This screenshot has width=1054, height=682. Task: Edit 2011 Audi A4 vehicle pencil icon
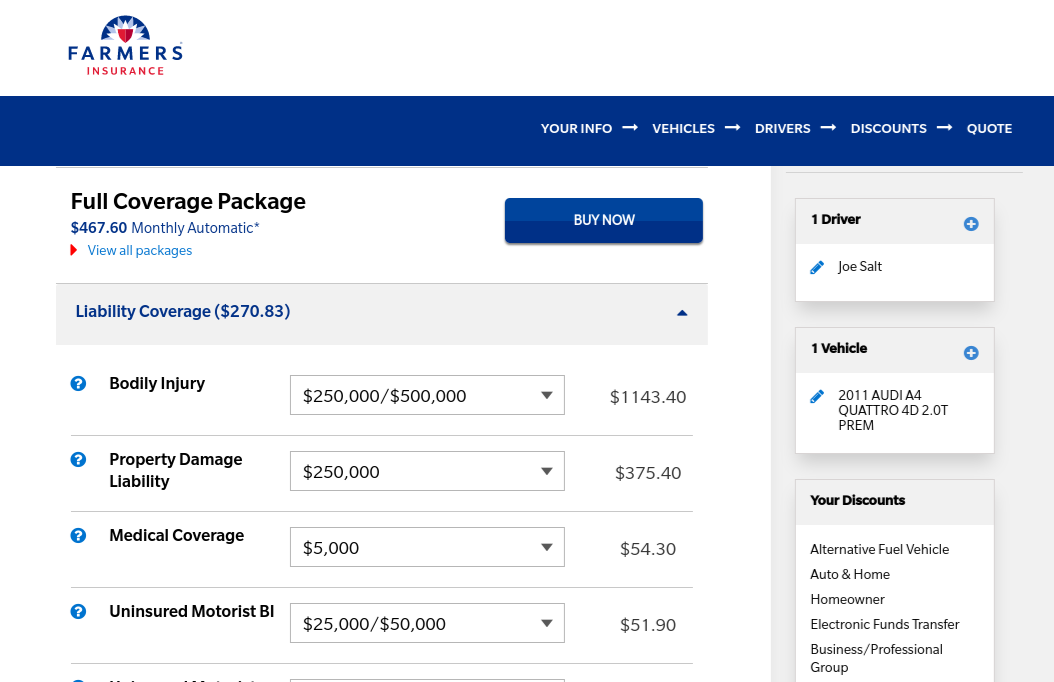tap(817, 396)
